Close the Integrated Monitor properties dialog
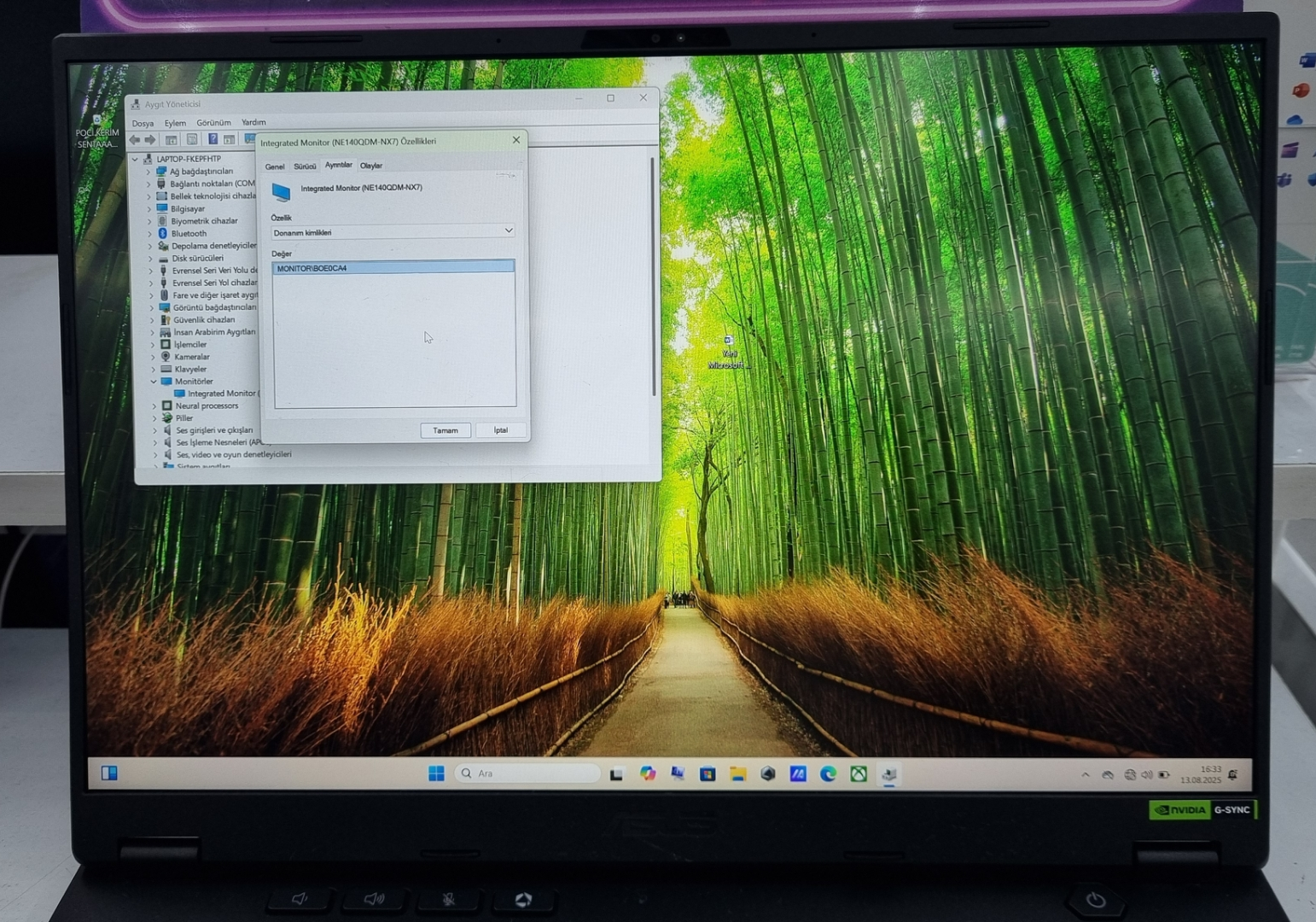1316x922 pixels. [515, 140]
